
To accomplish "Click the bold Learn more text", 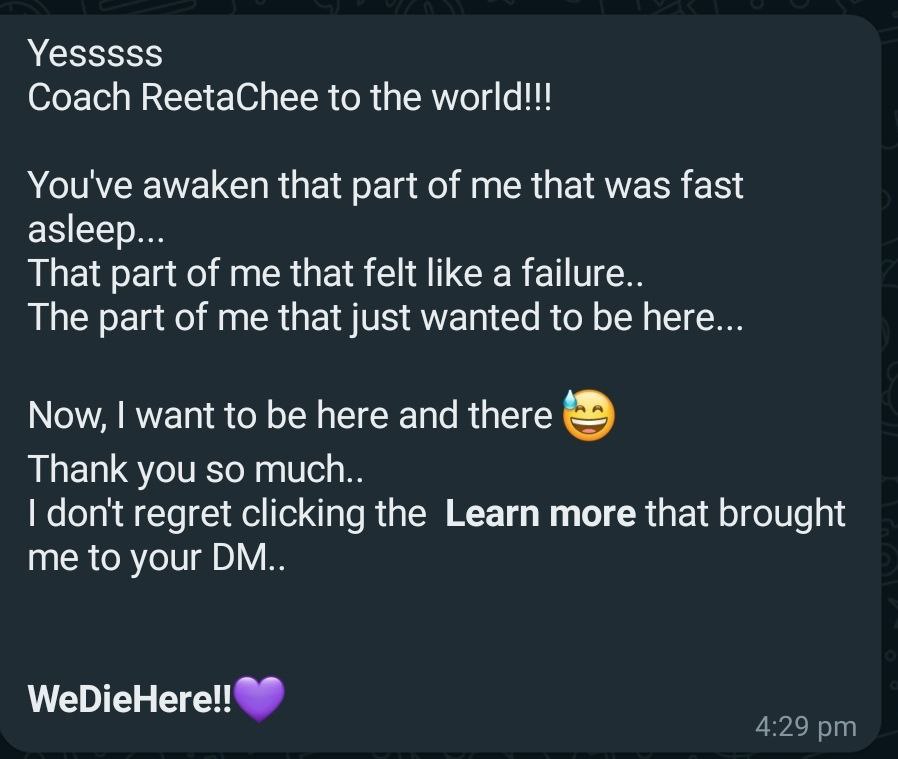I will click(x=540, y=514).
